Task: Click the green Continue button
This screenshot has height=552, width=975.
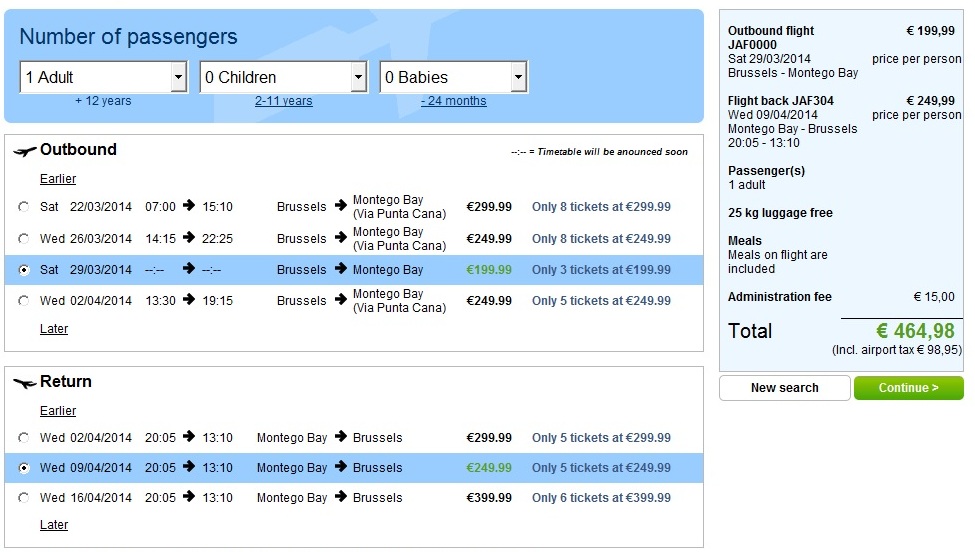Action: coord(908,388)
